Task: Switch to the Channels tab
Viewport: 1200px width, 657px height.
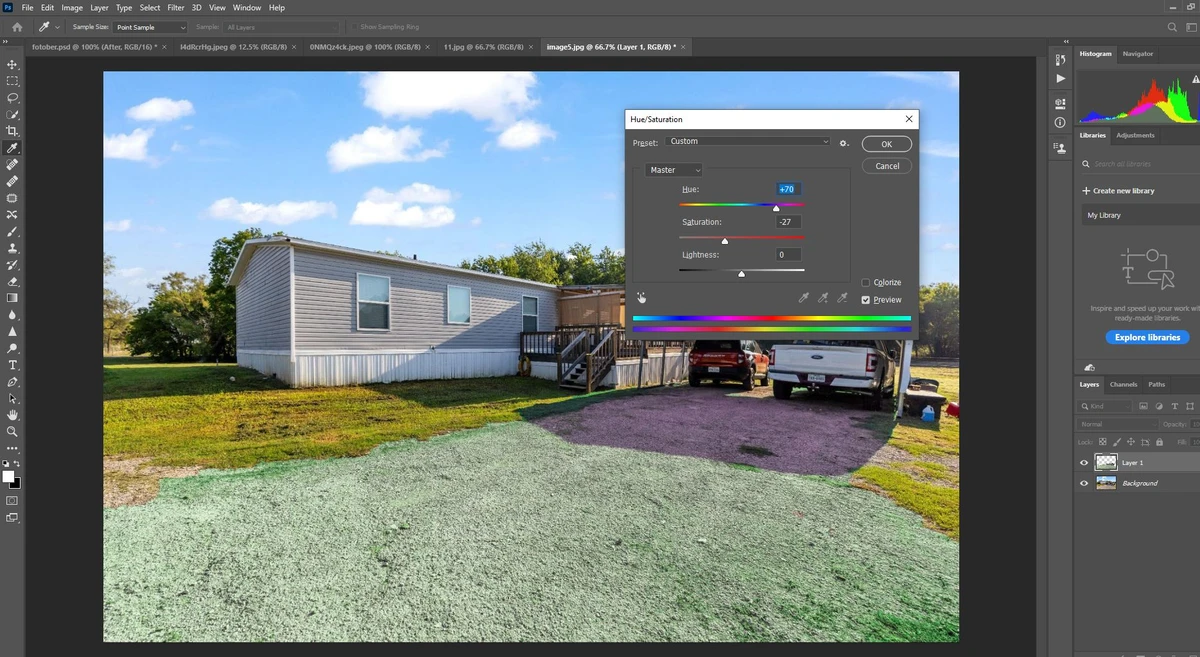Action: tap(1123, 384)
